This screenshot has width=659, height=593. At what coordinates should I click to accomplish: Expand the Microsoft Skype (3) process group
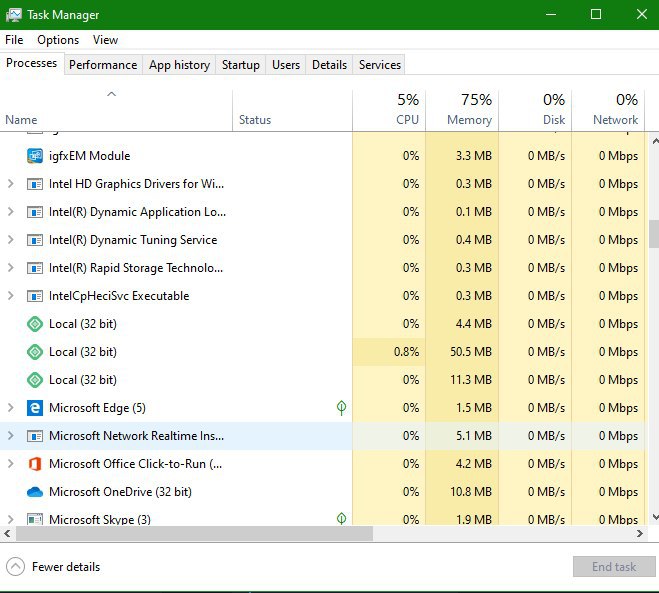tap(11, 519)
